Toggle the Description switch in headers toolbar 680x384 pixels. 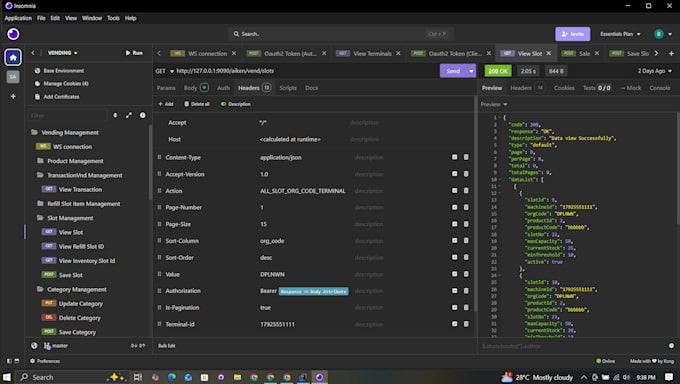pyautogui.click(x=223, y=104)
